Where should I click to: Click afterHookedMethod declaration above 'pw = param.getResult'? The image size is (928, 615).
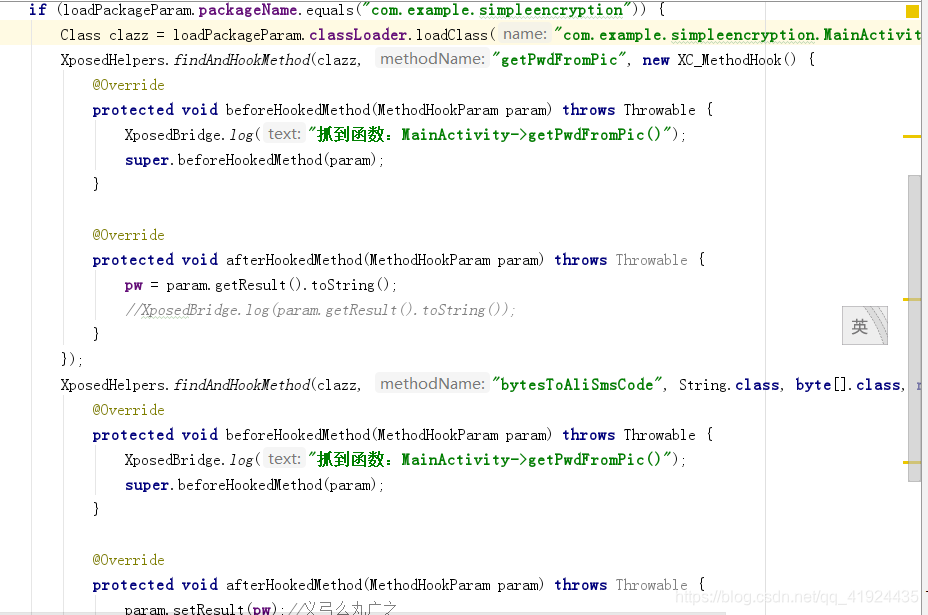tap(398, 260)
